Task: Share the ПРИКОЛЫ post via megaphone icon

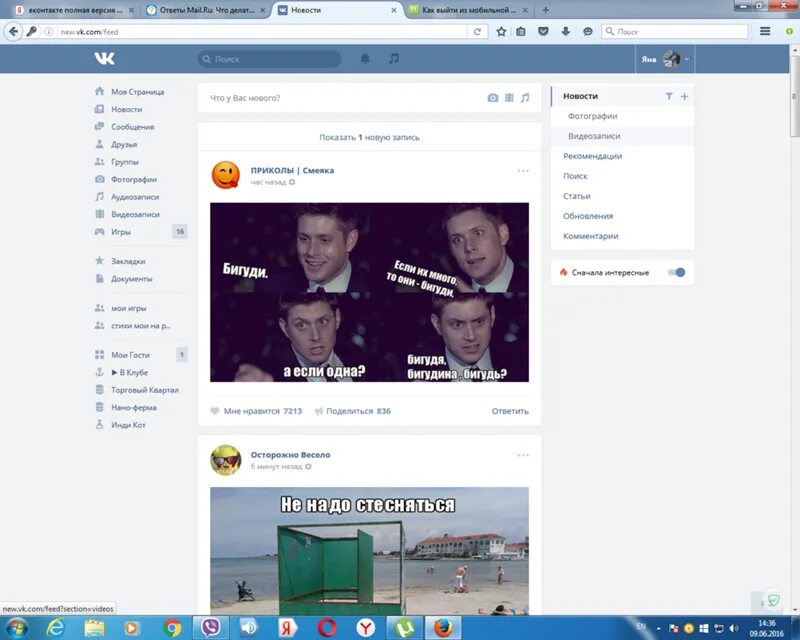Action: click(319, 411)
